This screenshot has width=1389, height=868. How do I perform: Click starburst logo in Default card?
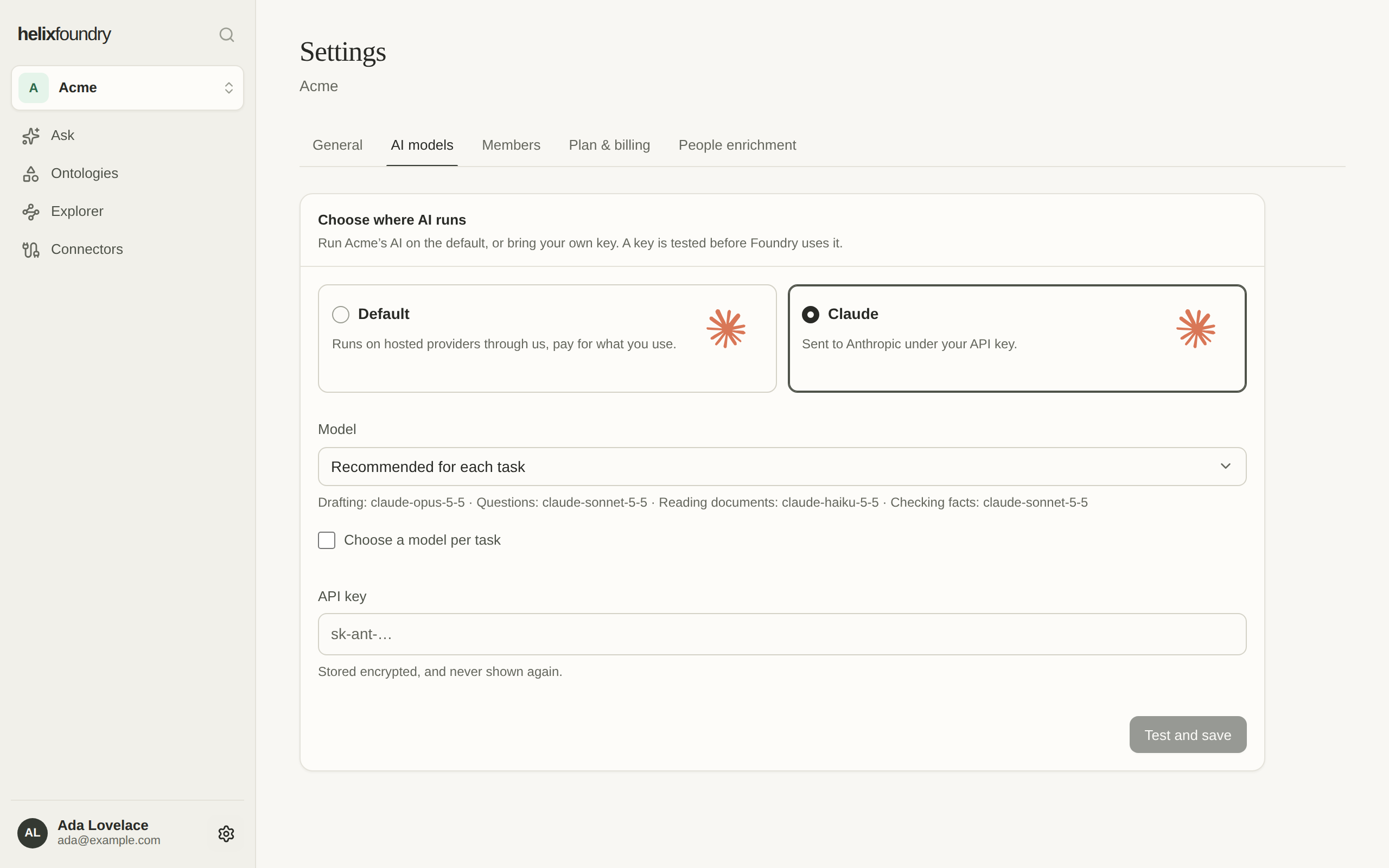tap(726, 328)
